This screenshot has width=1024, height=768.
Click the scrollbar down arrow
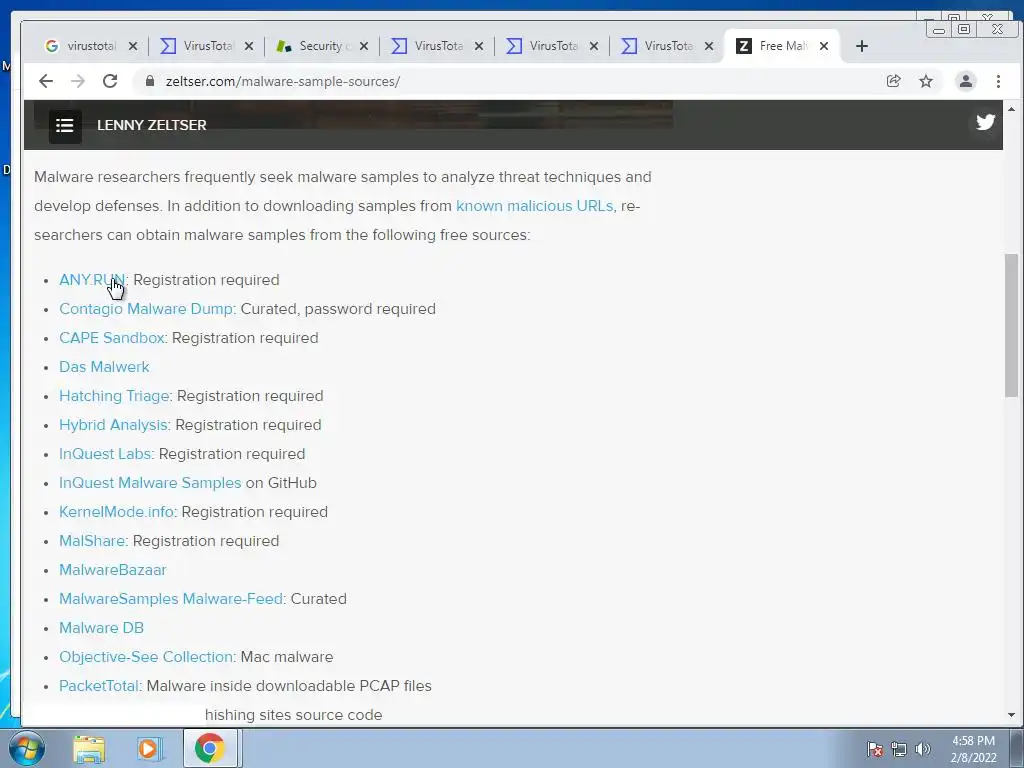(1011, 715)
